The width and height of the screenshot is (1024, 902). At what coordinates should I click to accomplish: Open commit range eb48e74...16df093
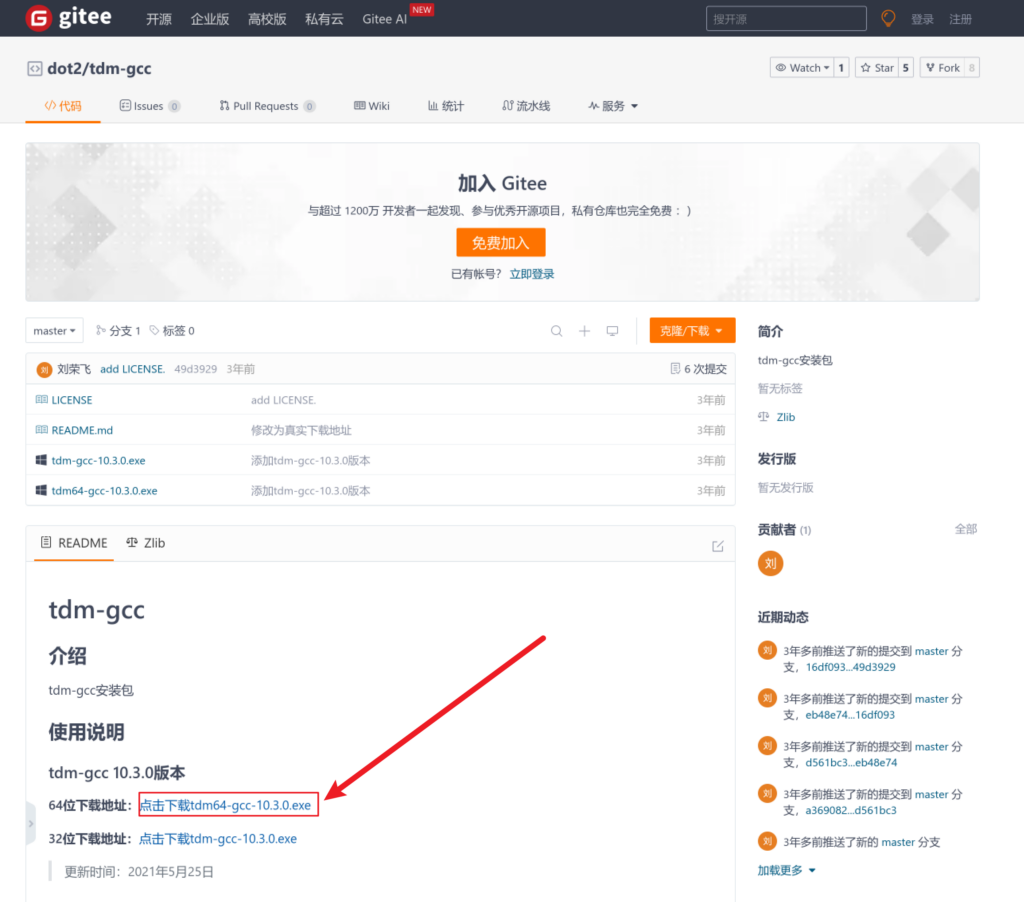pos(850,715)
